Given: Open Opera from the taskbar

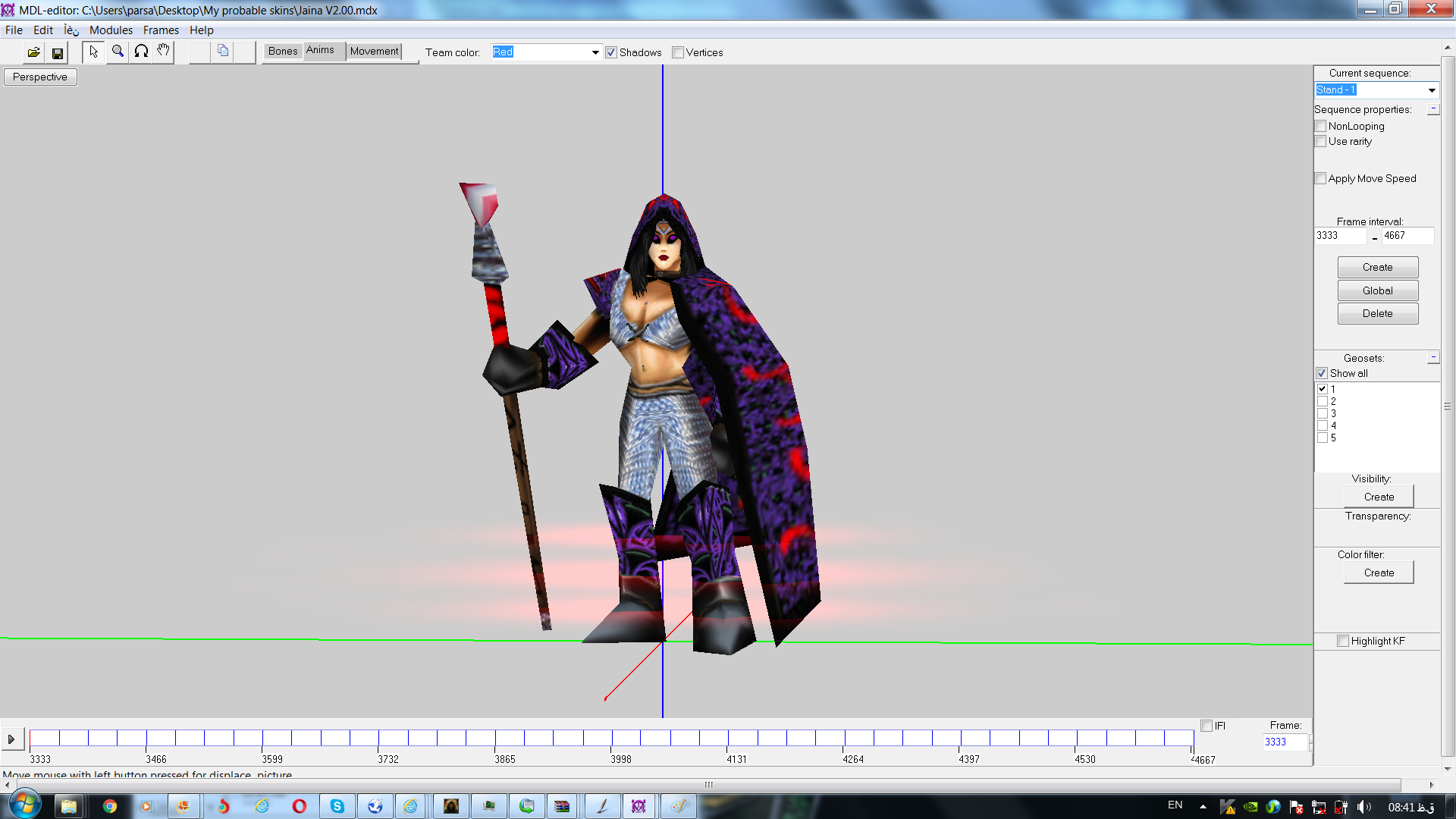Looking at the screenshot, I should pyautogui.click(x=300, y=806).
